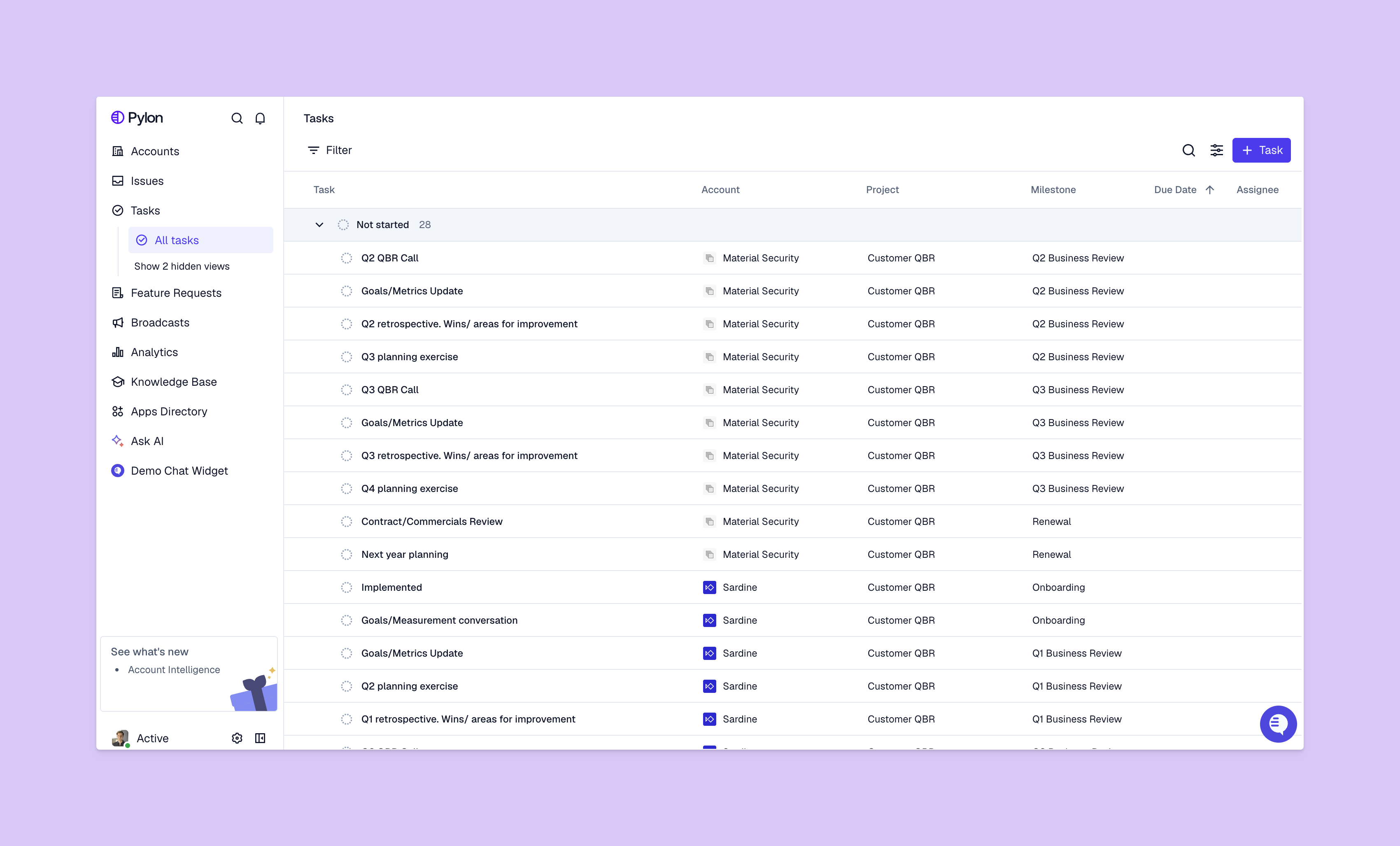Image resolution: width=1400 pixels, height=846 pixels.
Task: Open Account Intelligence in what's new
Action: click(174, 669)
